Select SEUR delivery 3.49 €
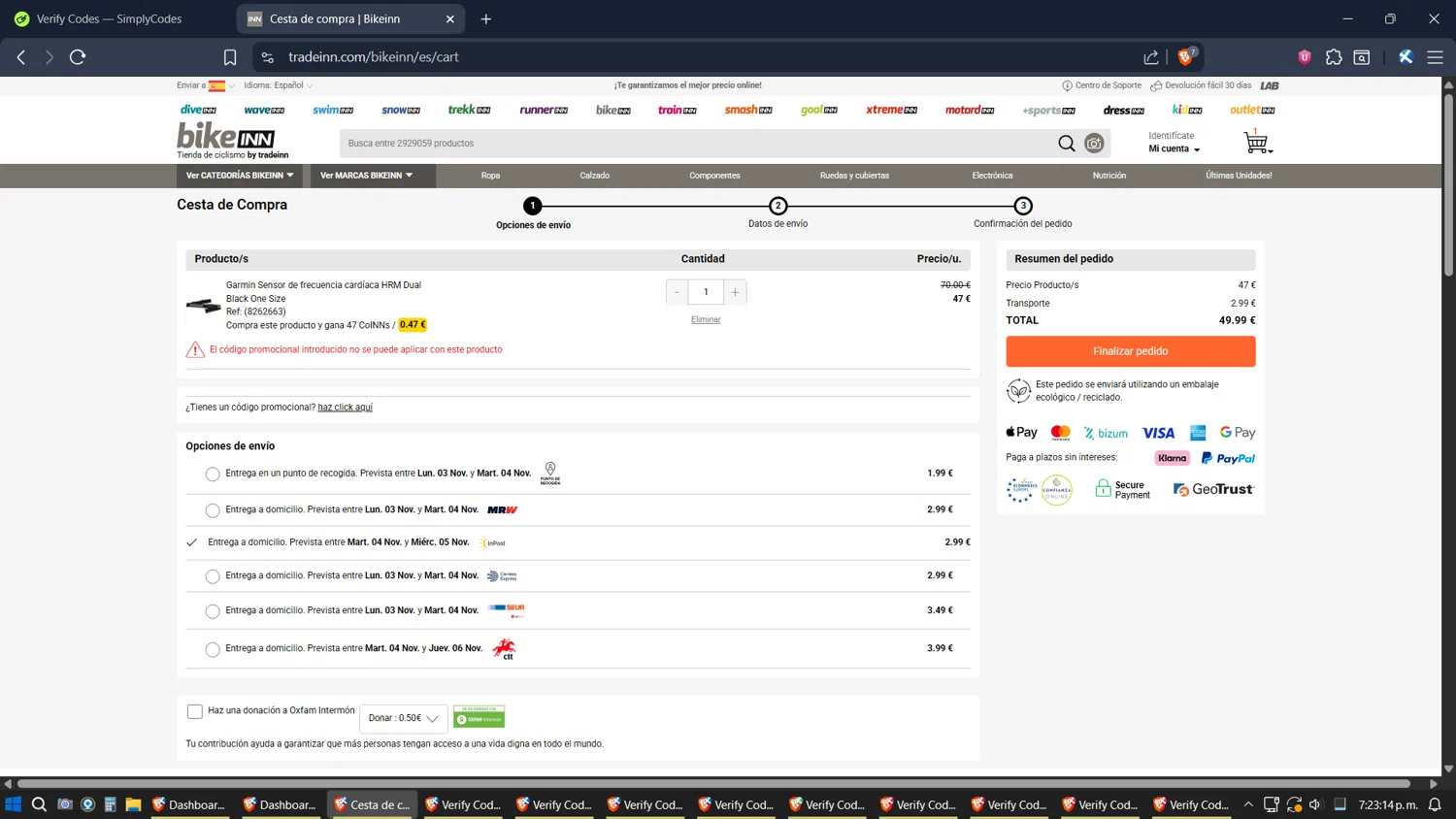1456x819 pixels. 213,611
